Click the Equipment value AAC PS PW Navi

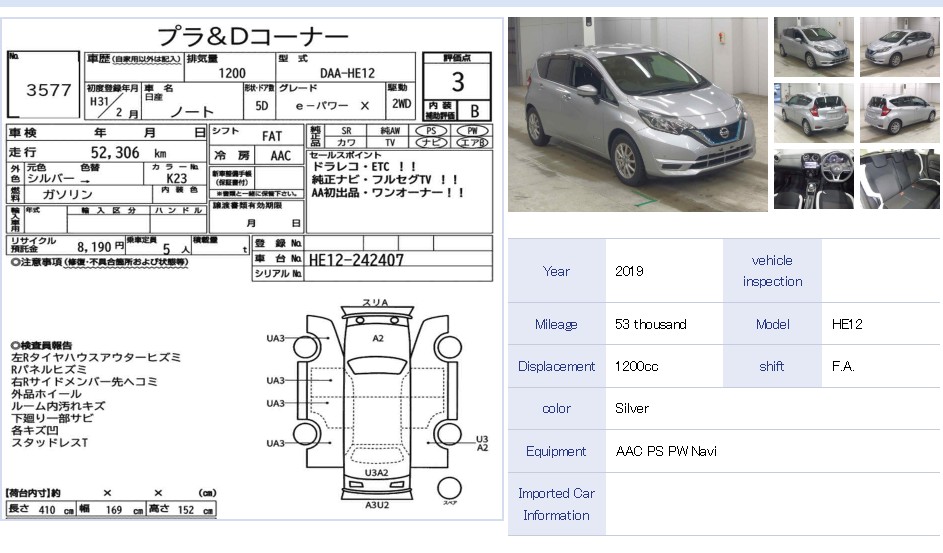click(666, 451)
